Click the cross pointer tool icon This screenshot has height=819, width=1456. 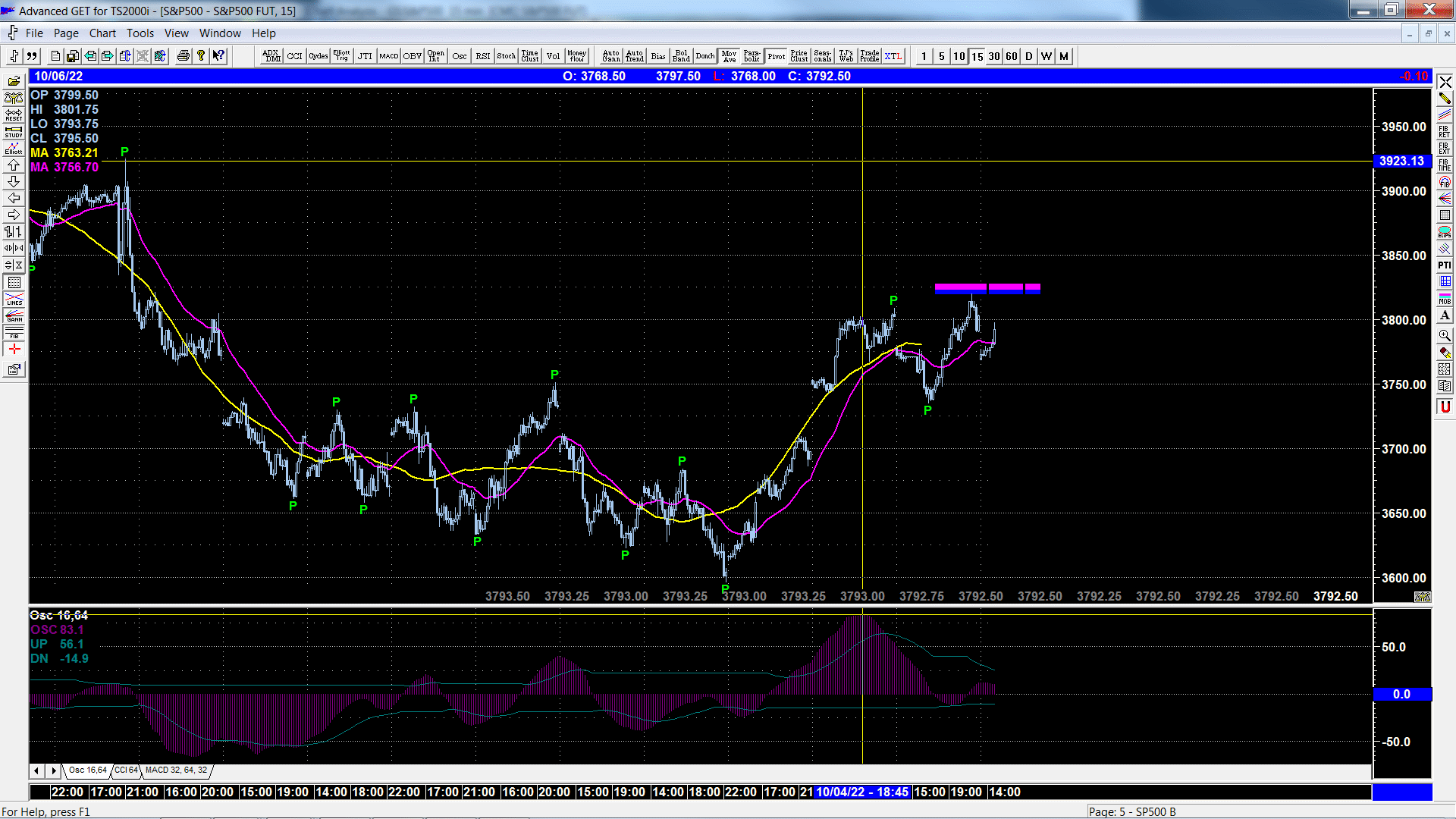[1445, 82]
